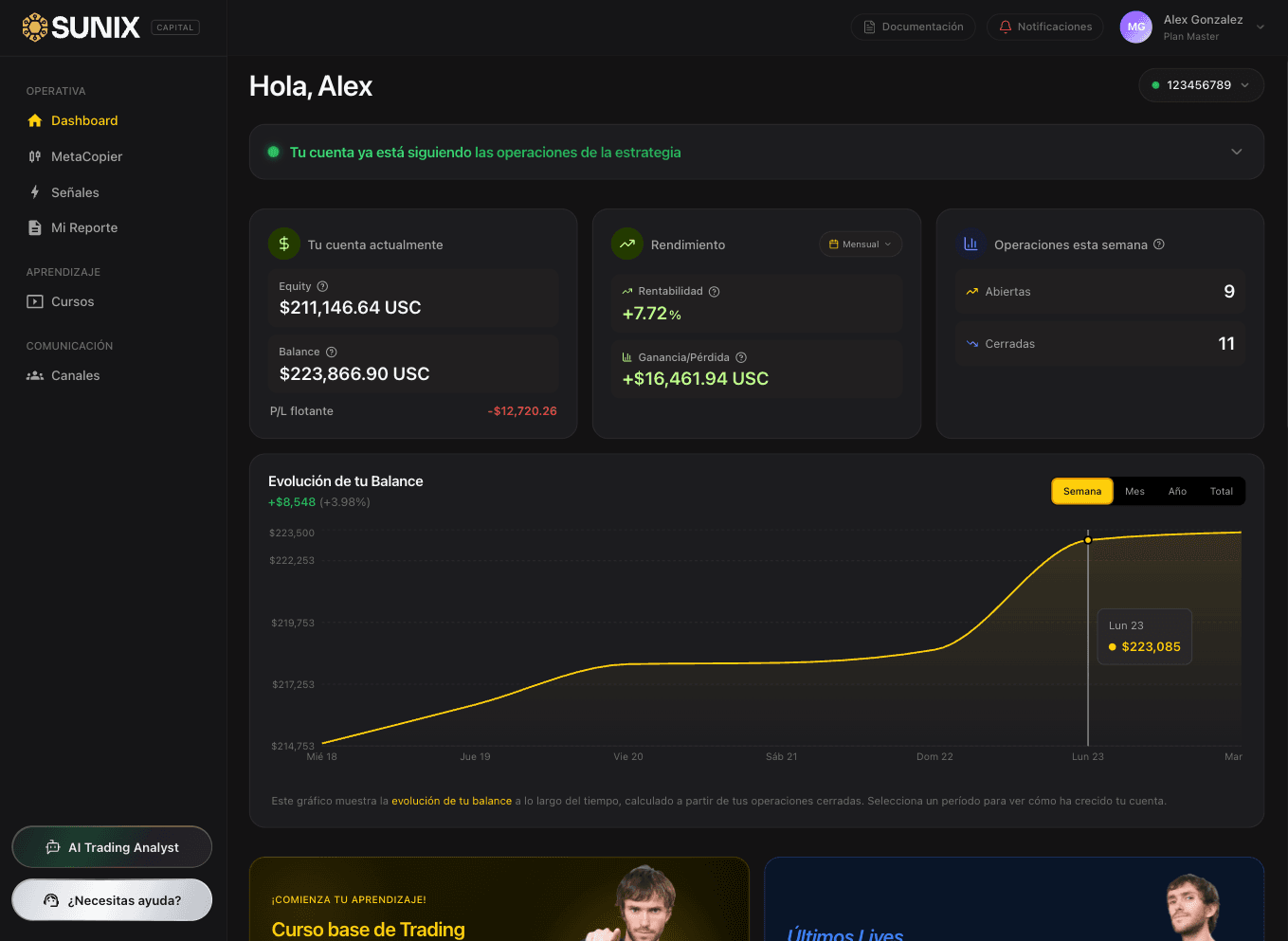Click the Ganancia/Pérdida help icon
This screenshot has width=1288, height=941.
point(741,357)
